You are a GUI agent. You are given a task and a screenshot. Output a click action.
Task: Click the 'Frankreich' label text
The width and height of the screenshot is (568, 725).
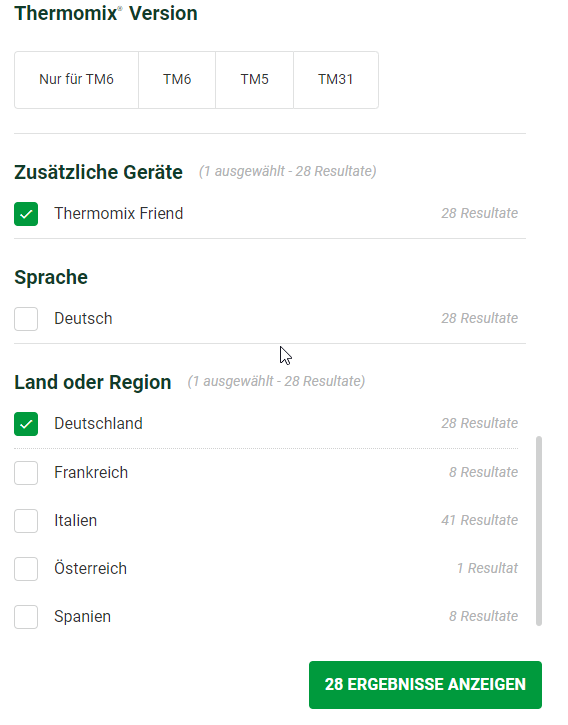91,473
